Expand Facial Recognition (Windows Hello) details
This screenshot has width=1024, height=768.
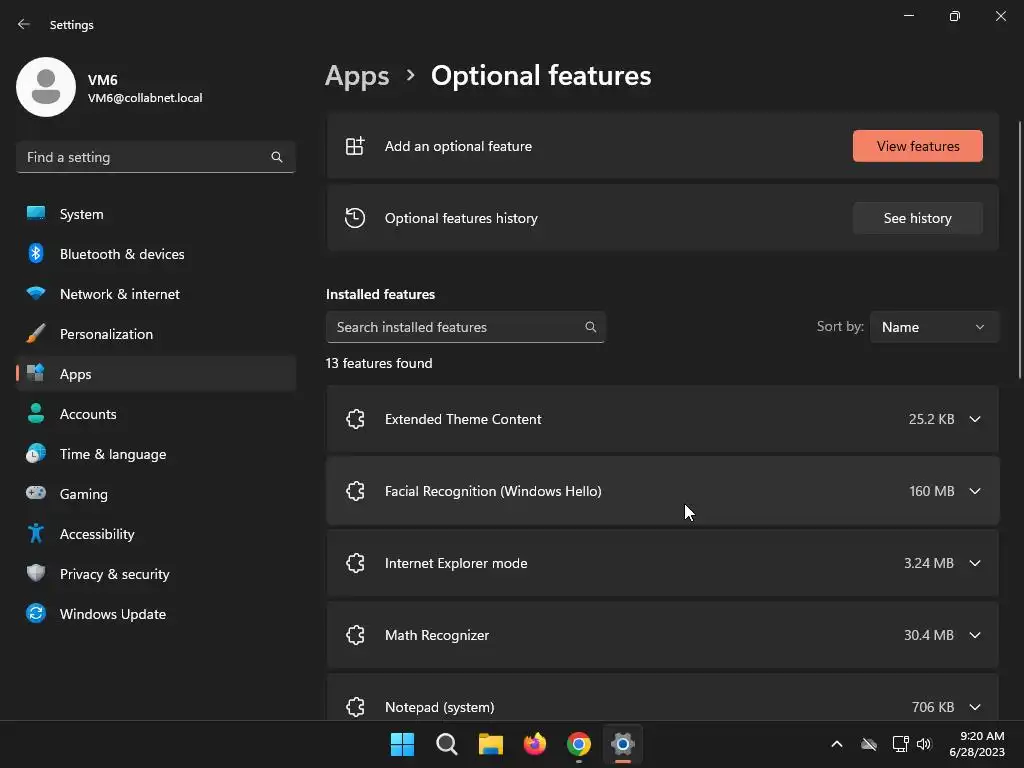975,491
